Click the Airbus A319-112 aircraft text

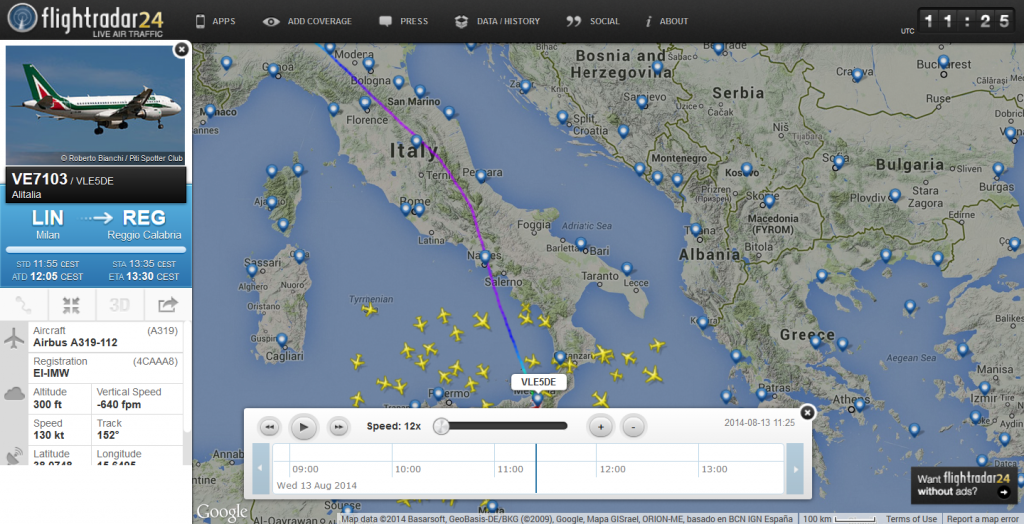(75, 342)
